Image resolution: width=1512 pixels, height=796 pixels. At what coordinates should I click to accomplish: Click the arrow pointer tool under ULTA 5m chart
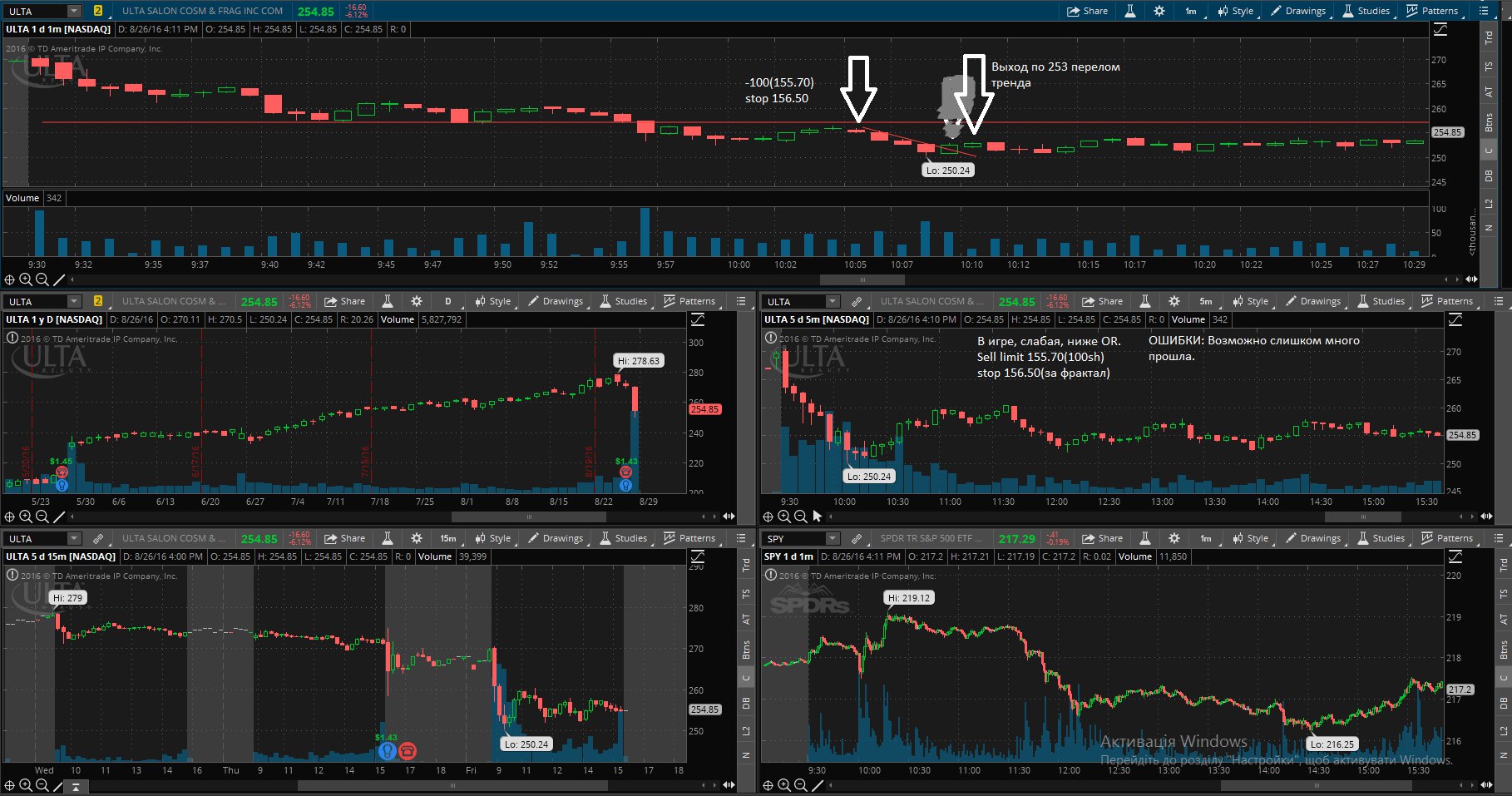click(818, 517)
